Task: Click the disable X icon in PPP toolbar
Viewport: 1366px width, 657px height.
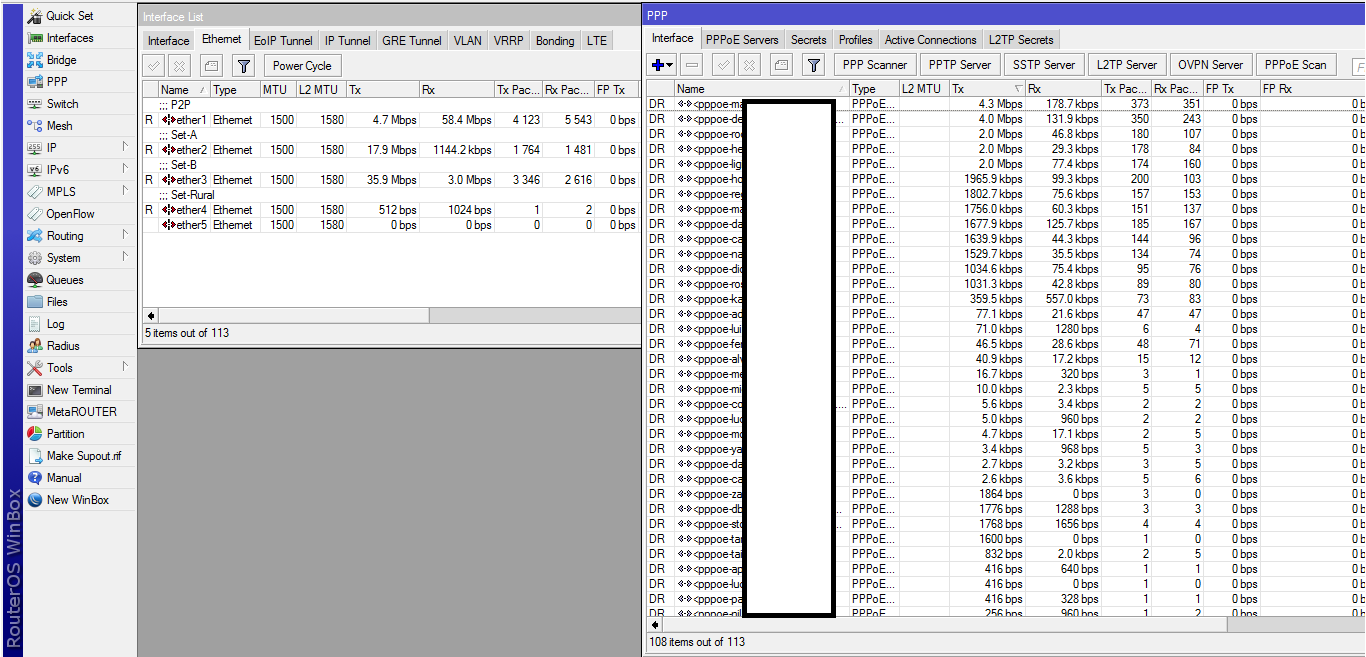Action: click(x=748, y=65)
